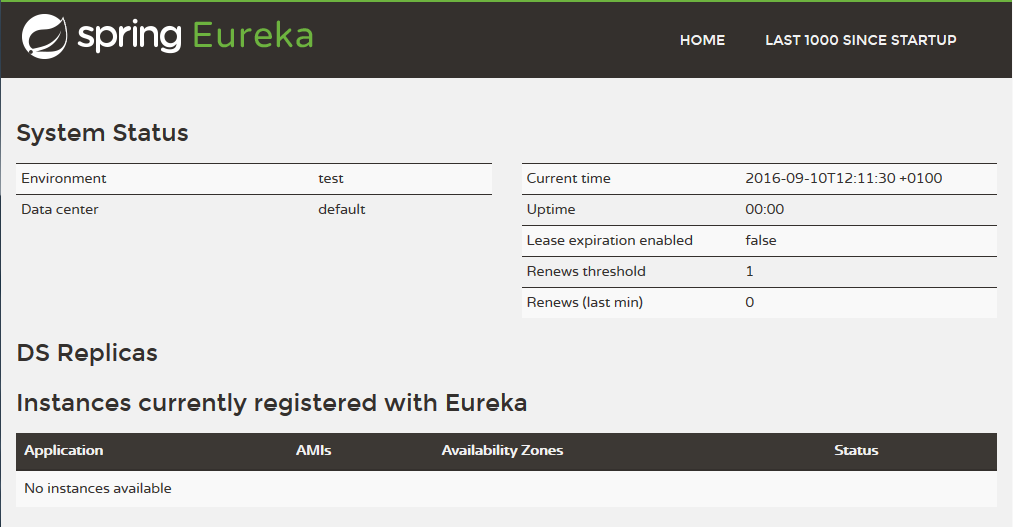
Task: Click the Spring leaf logo icon
Action: [44, 36]
